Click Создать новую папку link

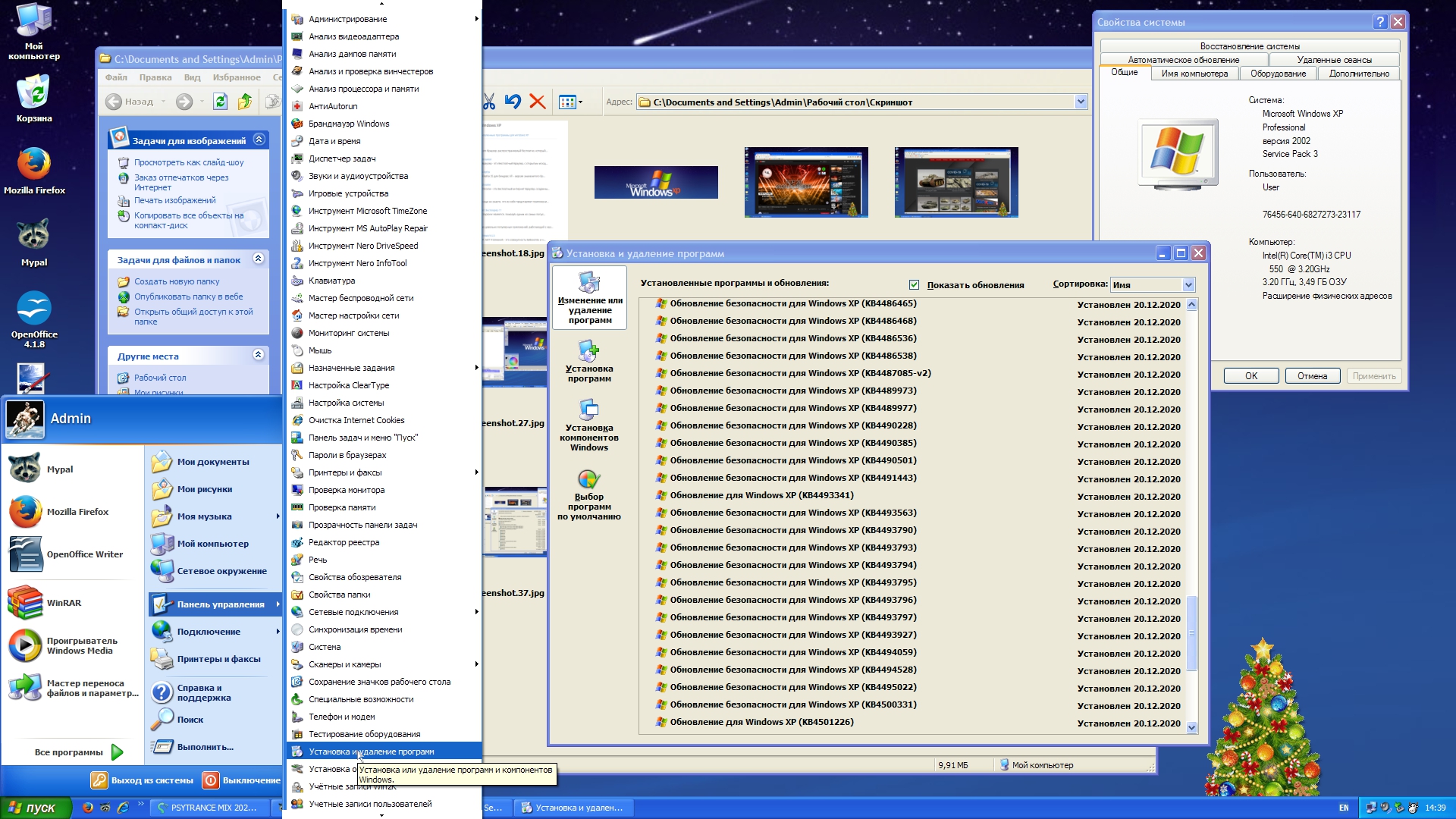tap(177, 281)
